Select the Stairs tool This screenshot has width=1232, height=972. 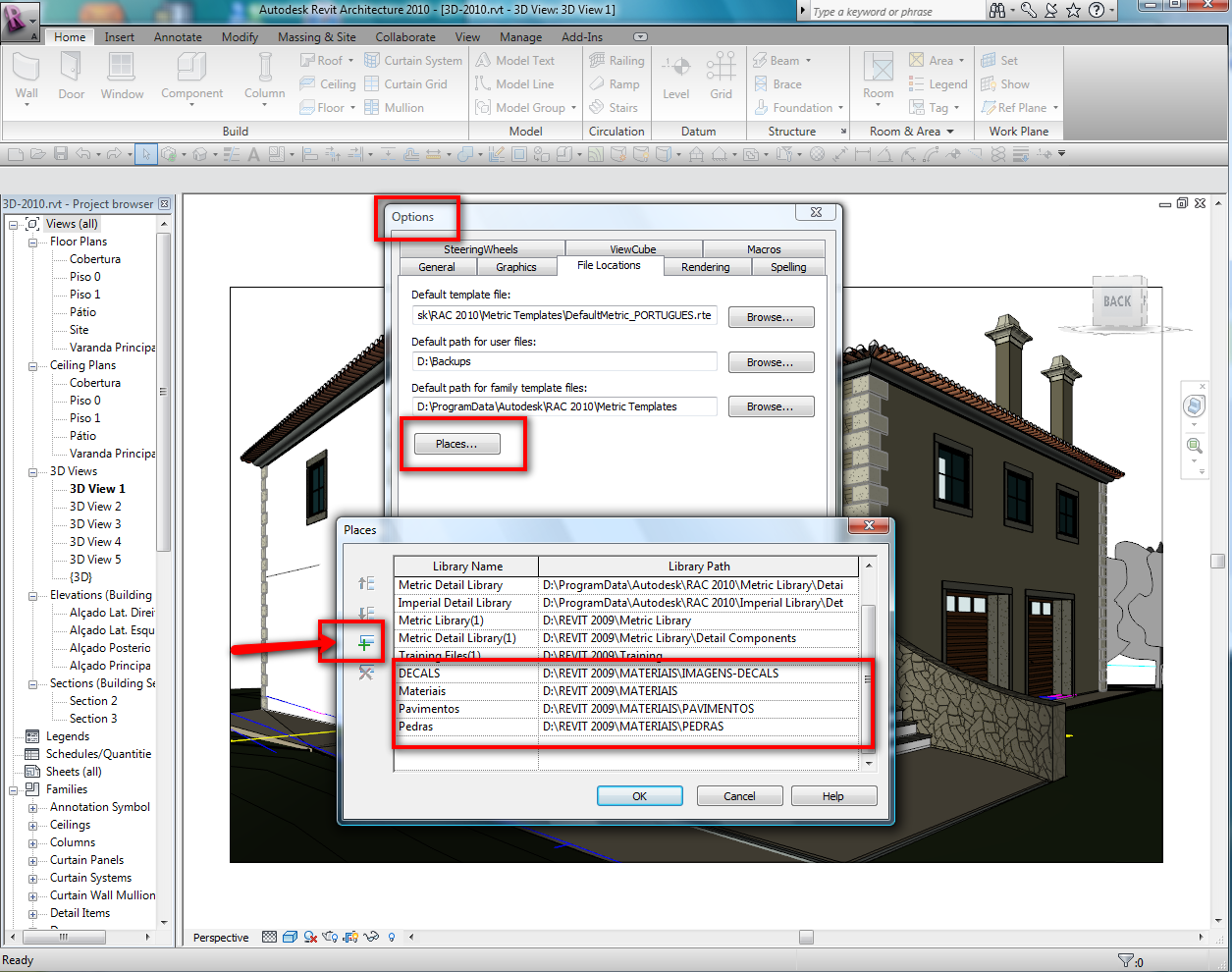(614, 108)
